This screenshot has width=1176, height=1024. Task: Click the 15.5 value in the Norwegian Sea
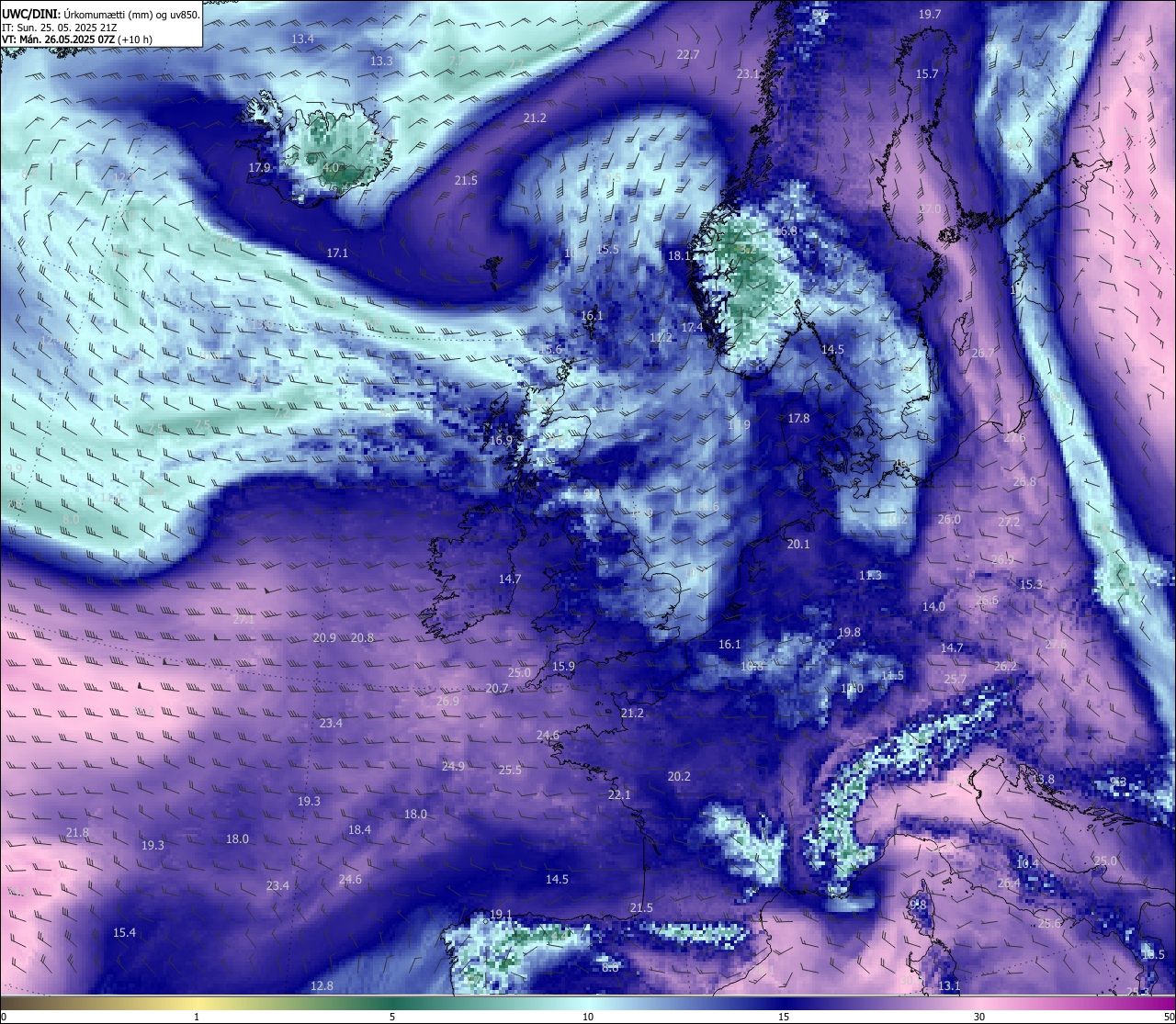(x=607, y=250)
